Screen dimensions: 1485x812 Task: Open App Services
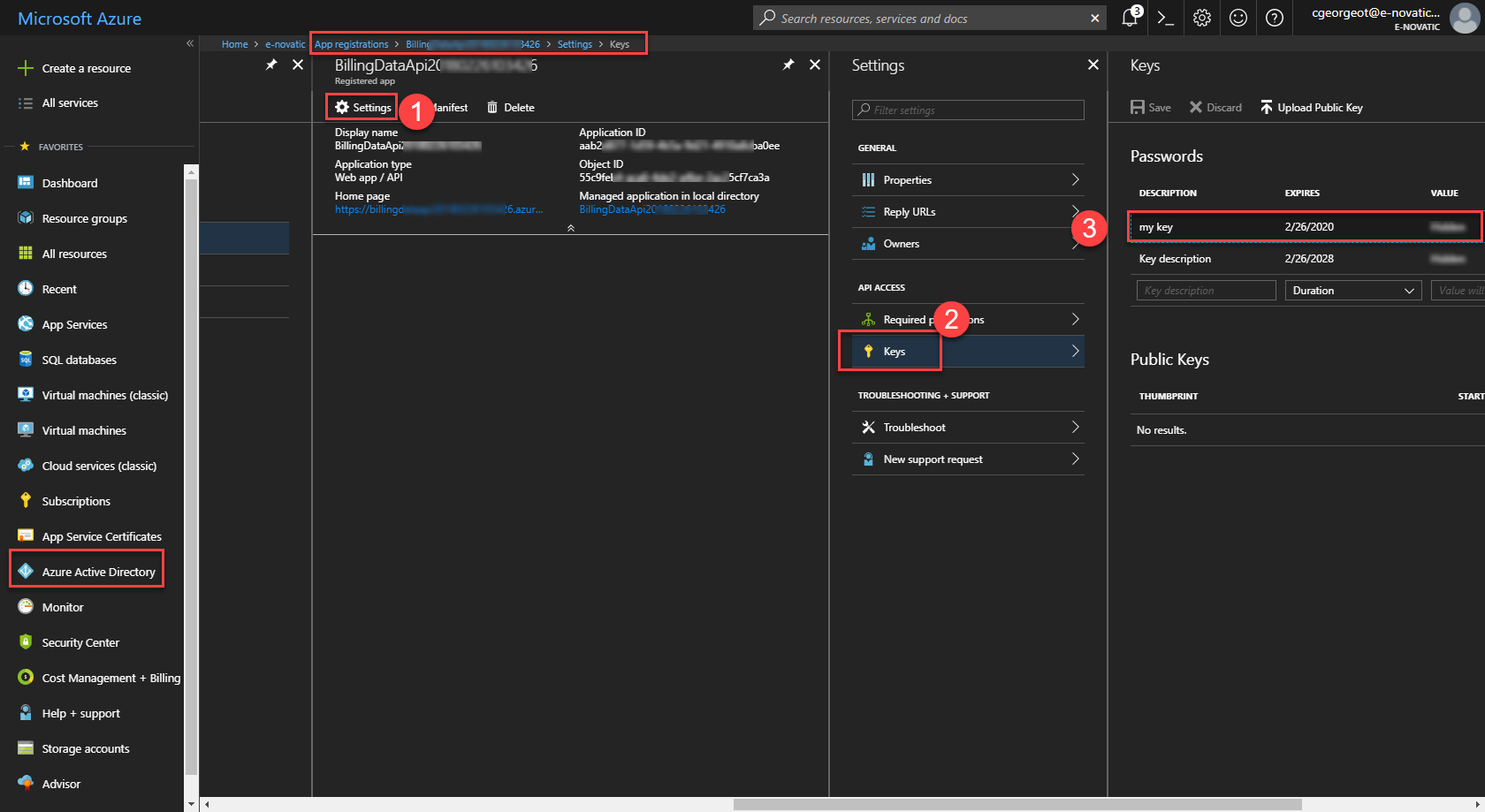75,324
